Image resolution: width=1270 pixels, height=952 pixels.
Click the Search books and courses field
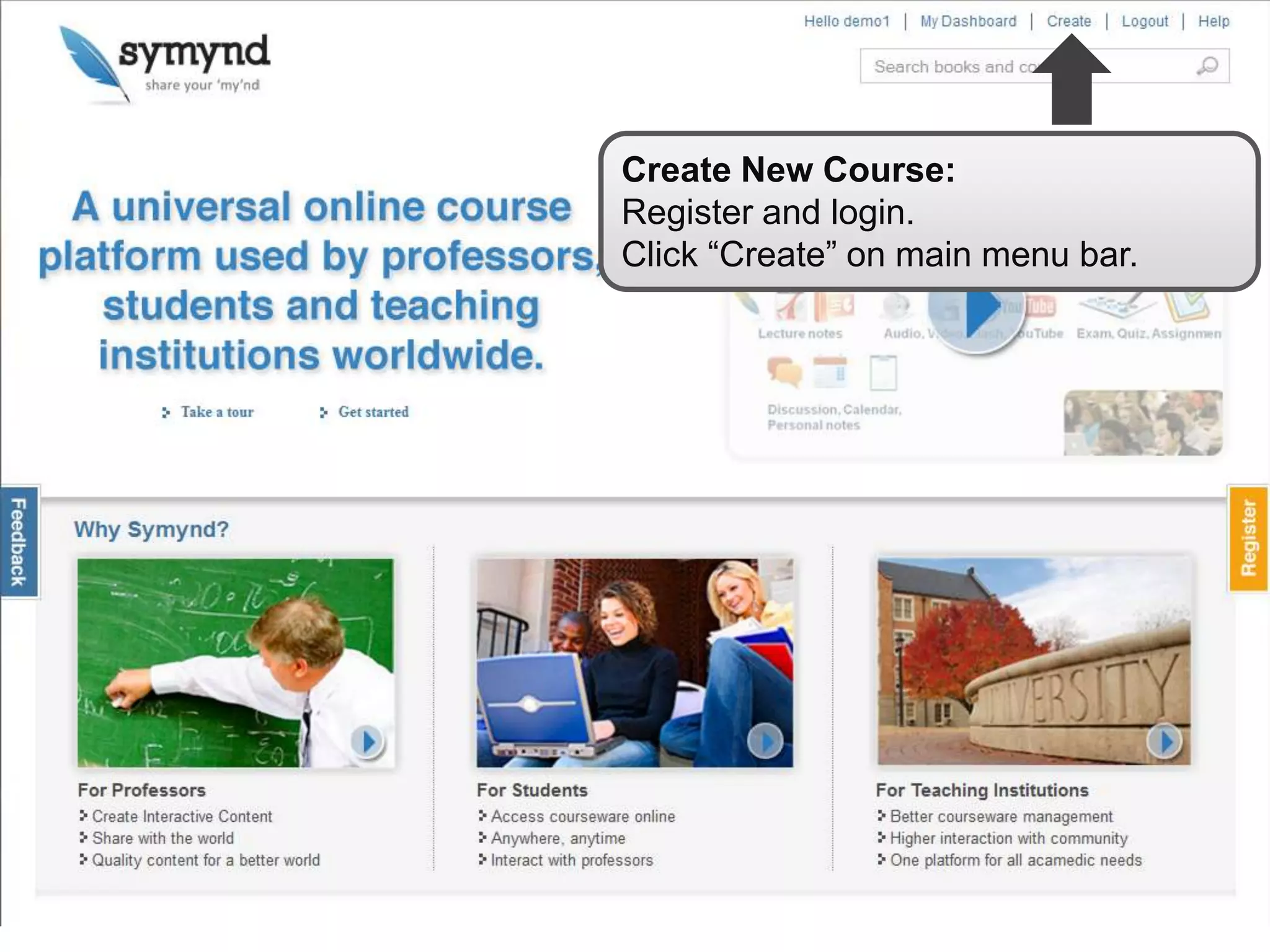tap(949, 66)
